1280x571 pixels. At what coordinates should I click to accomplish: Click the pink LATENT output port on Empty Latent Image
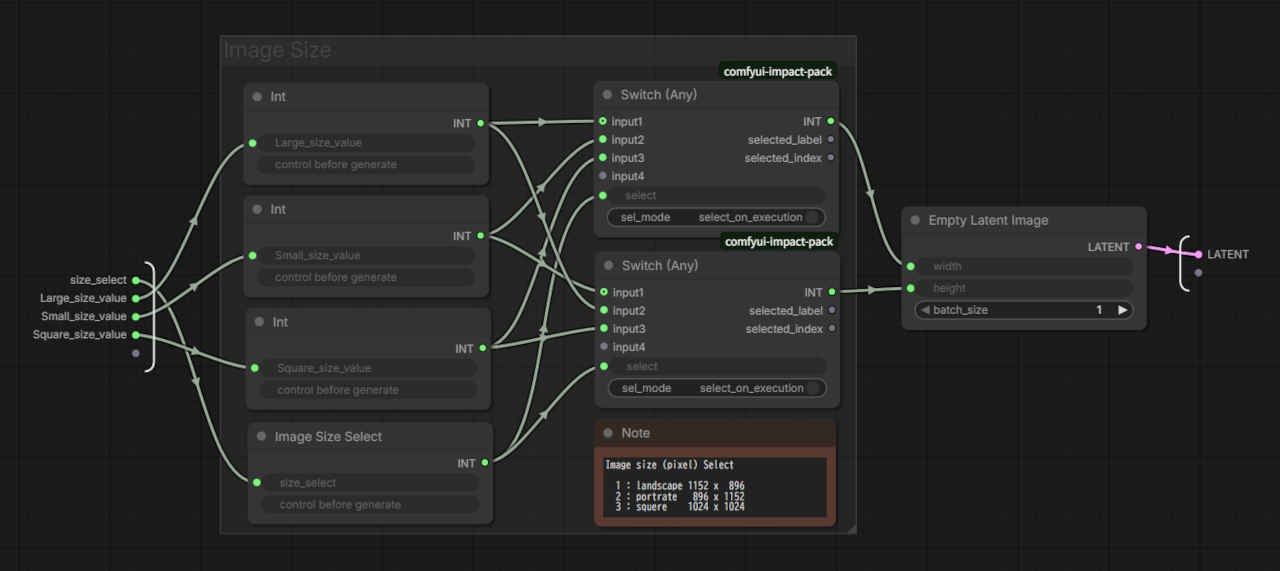[x=1138, y=247]
